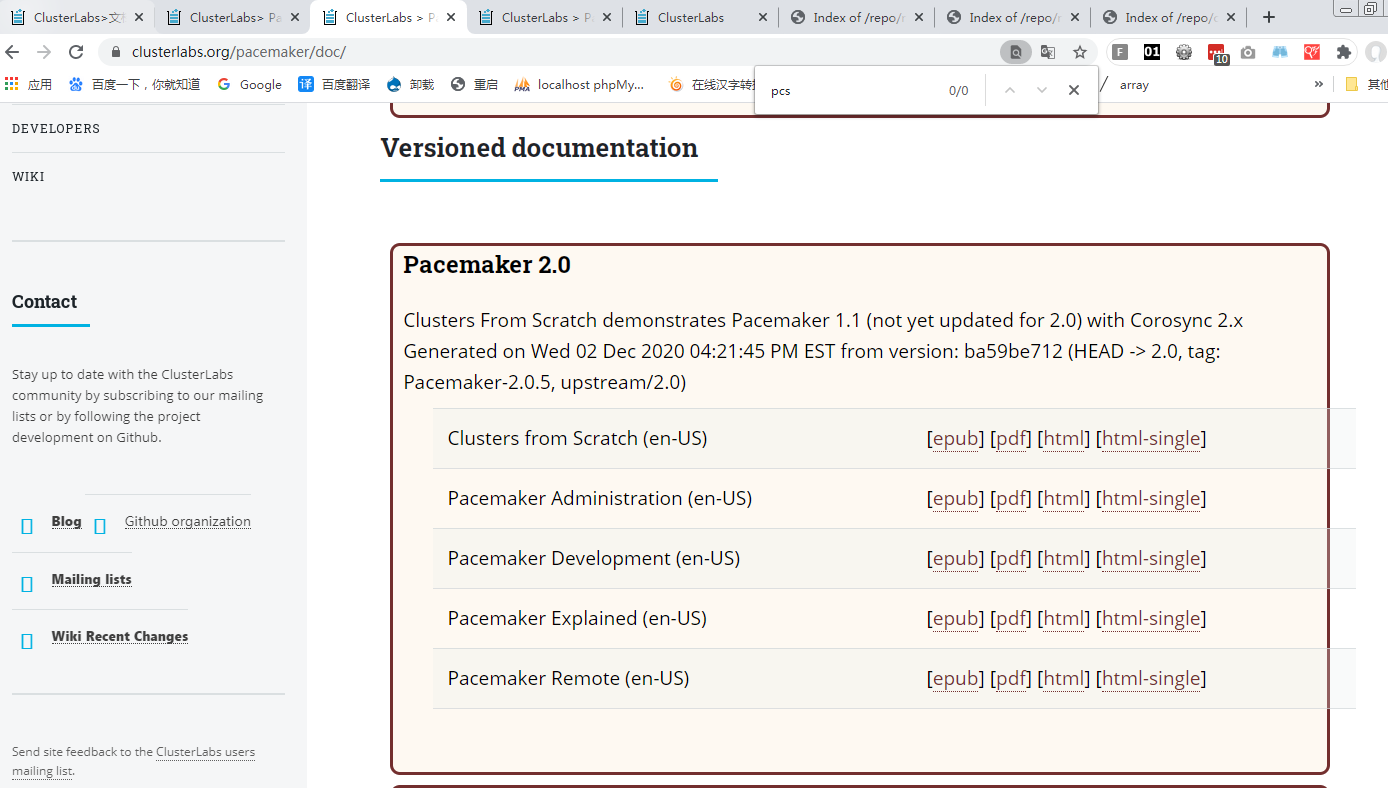This screenshot has height=788, width=1388.
Task: Reload the current page
Action: coord(76,52)
